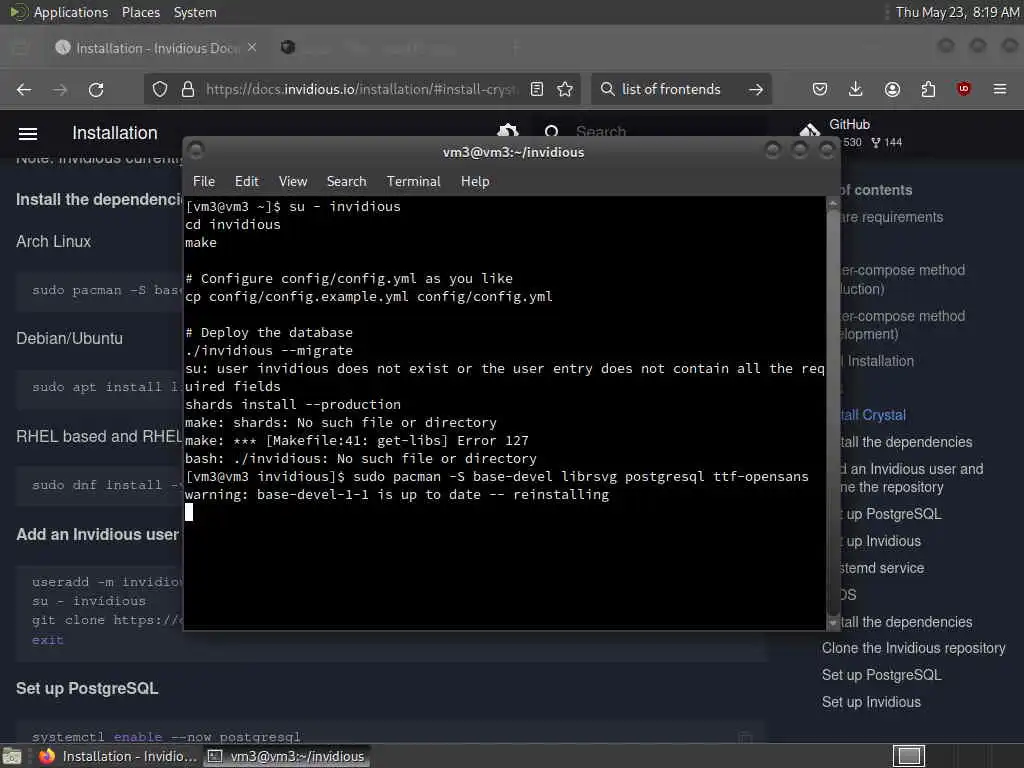Submit the 'list of frontends' search arrow
The height and width of the screenshot is (768, 1024).
tap(756, 89)
